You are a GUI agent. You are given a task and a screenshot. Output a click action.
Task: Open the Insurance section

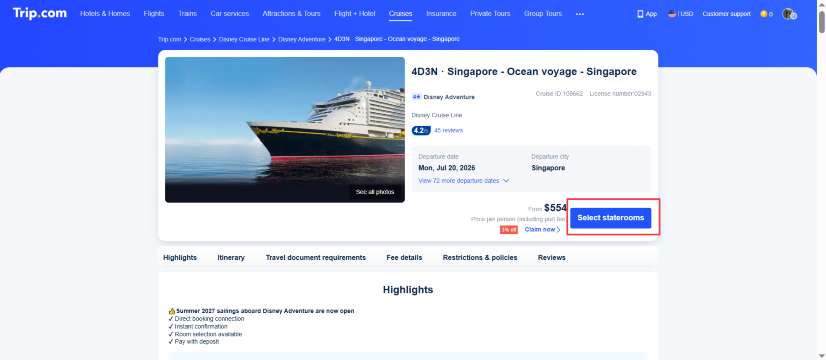(x=441, y=14)
